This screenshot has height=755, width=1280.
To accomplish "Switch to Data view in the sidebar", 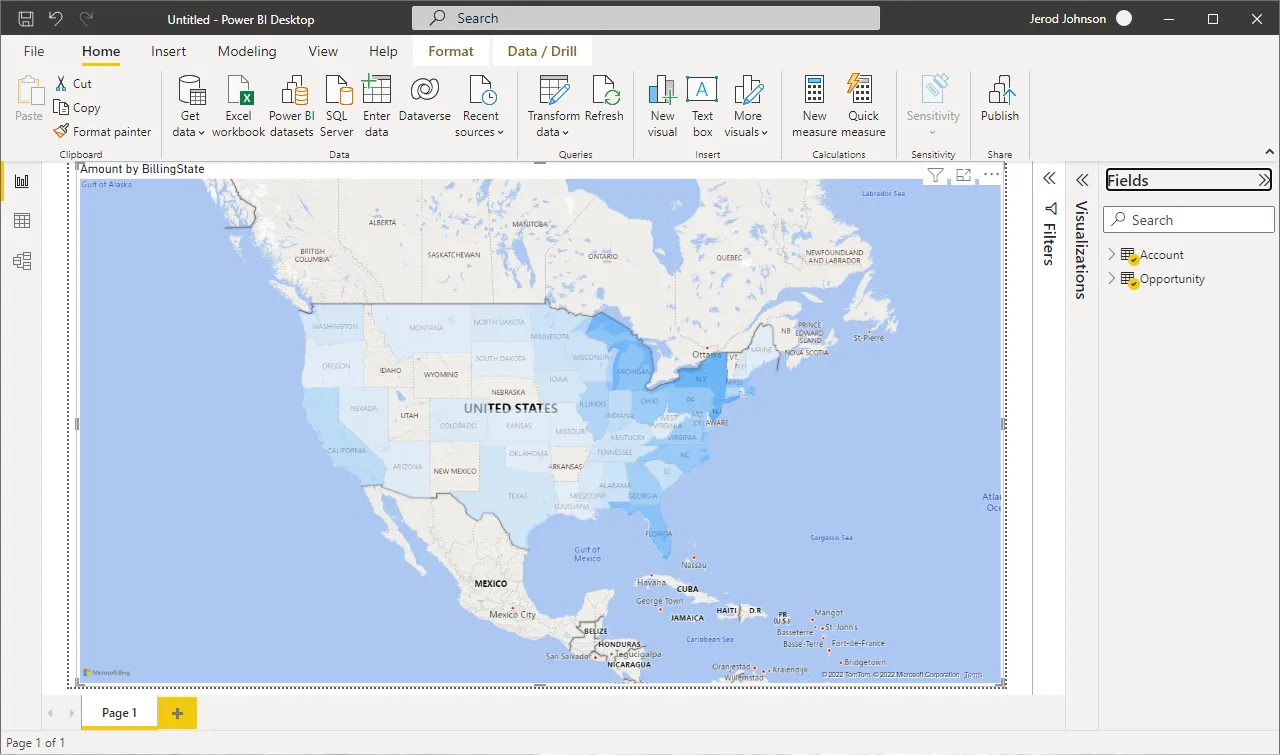I will pyautogui.click(x=20, y=220).
